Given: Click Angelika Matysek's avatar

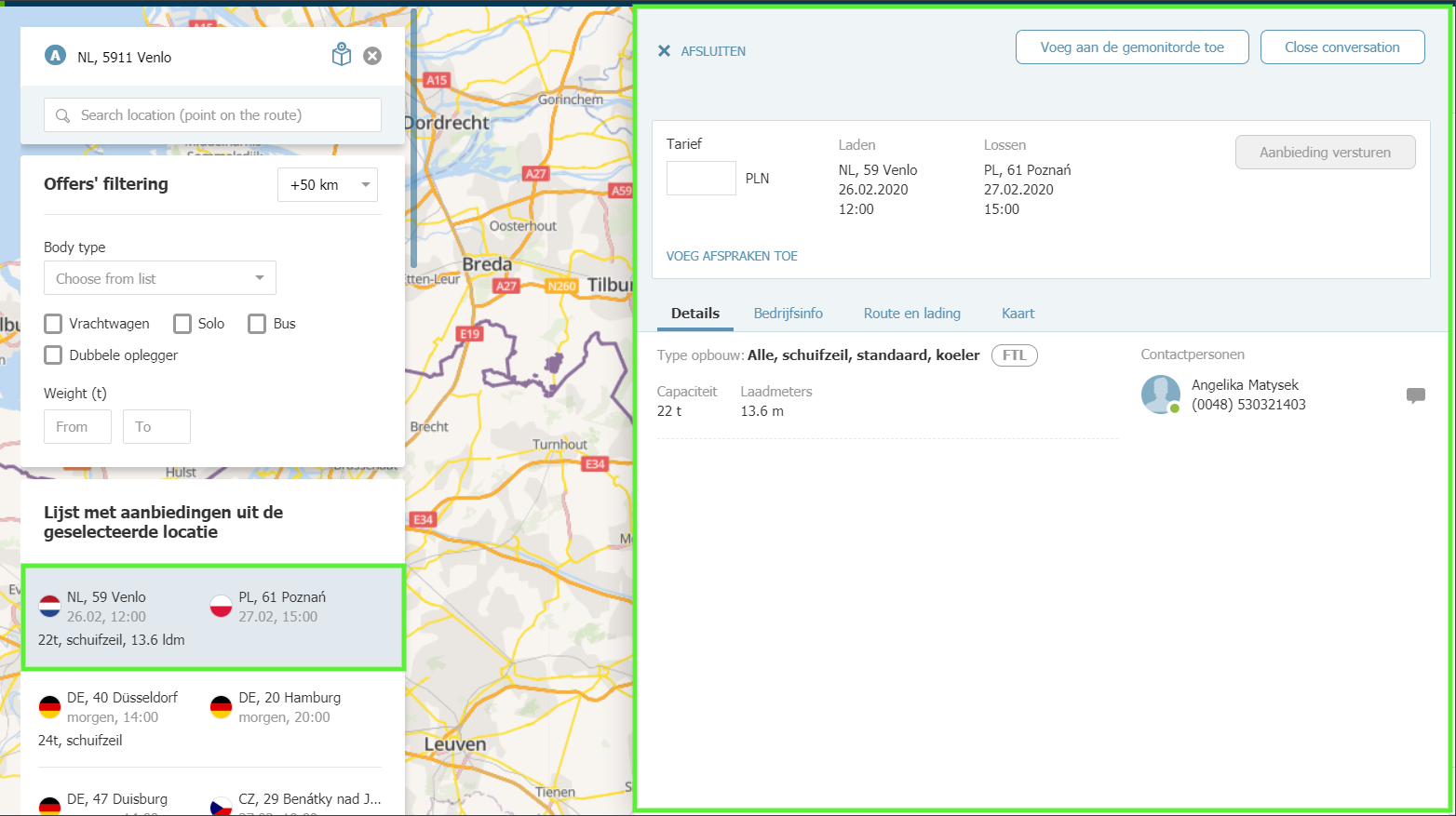Looking at the screenshot, I should 1161,395.
